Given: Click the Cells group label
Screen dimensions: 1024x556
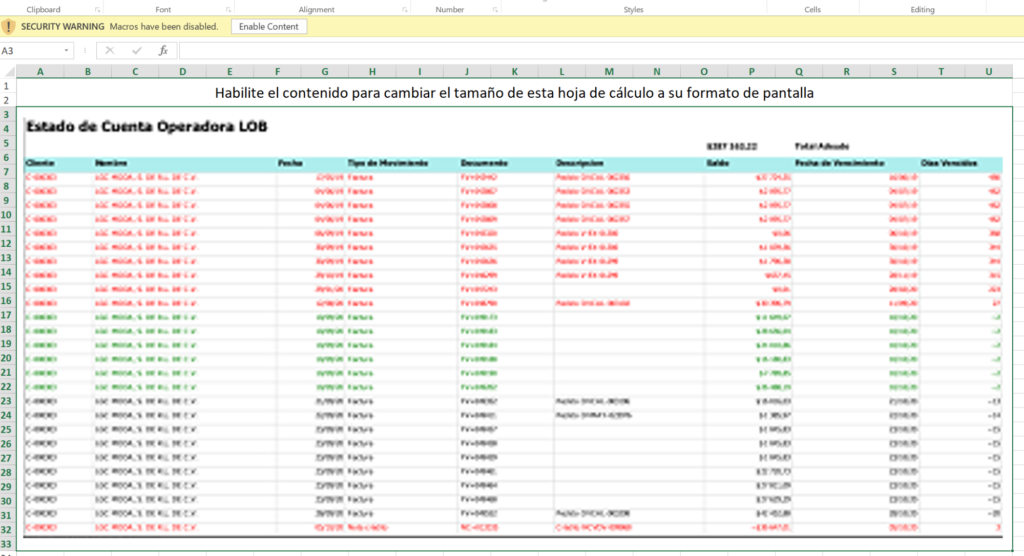Looking at the screenshot, I should tap(812, 10).
